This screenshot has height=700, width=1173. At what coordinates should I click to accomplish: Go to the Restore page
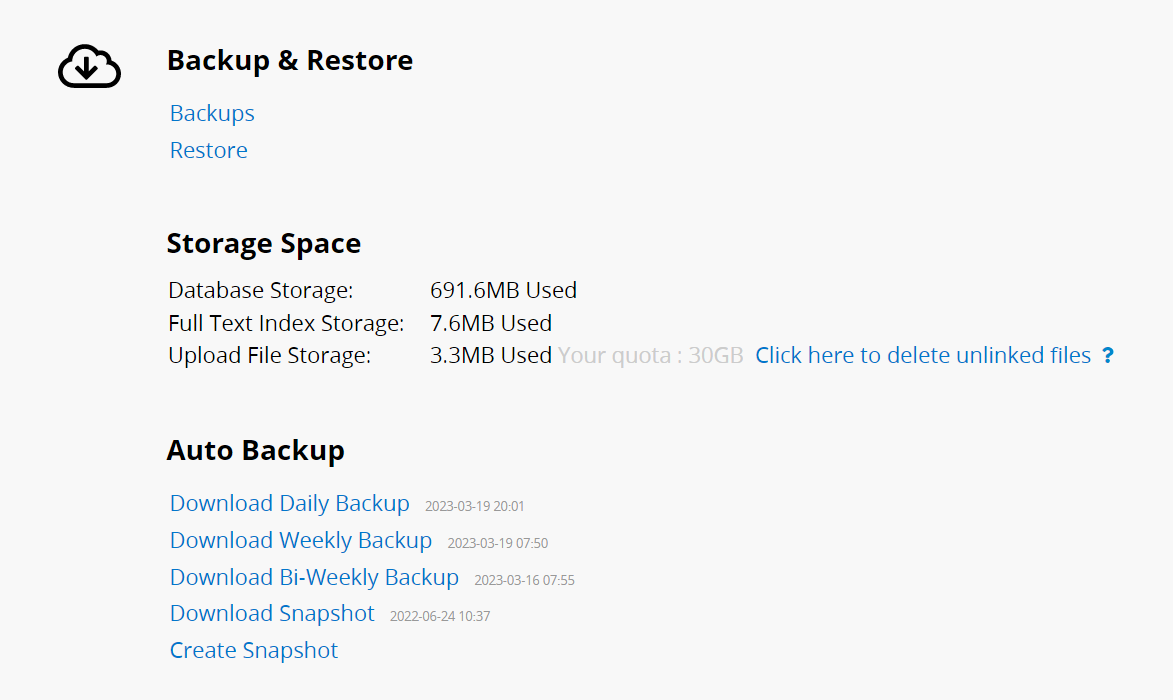(209, 150)
